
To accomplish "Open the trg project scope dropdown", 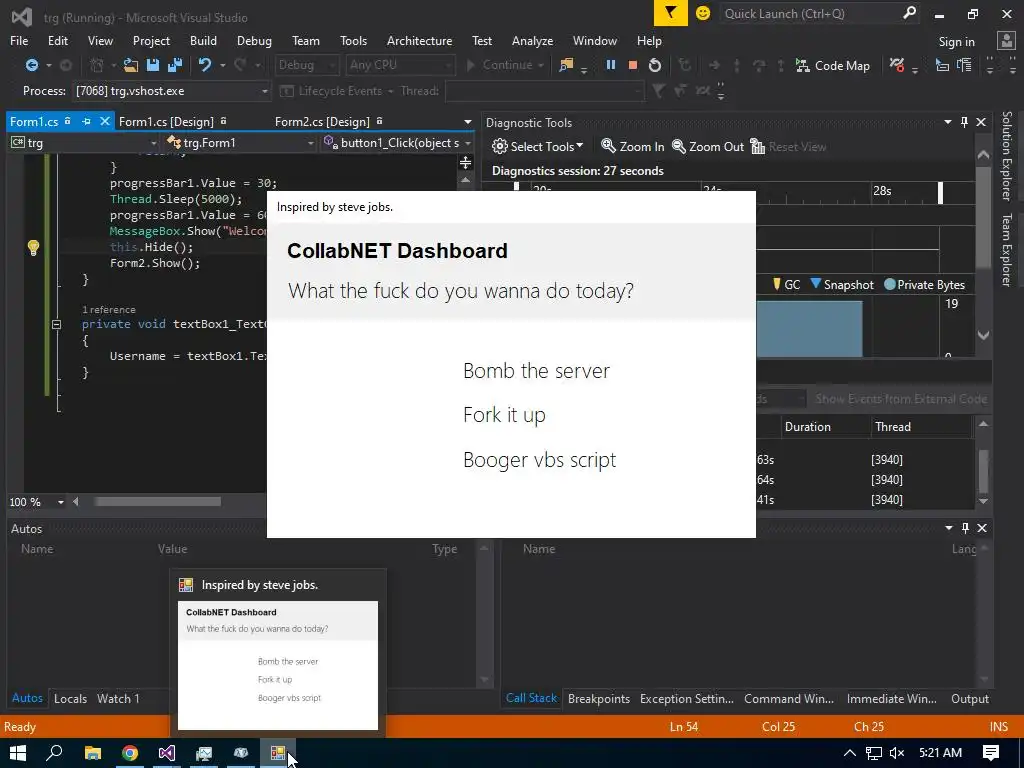I will coord(84,143).
